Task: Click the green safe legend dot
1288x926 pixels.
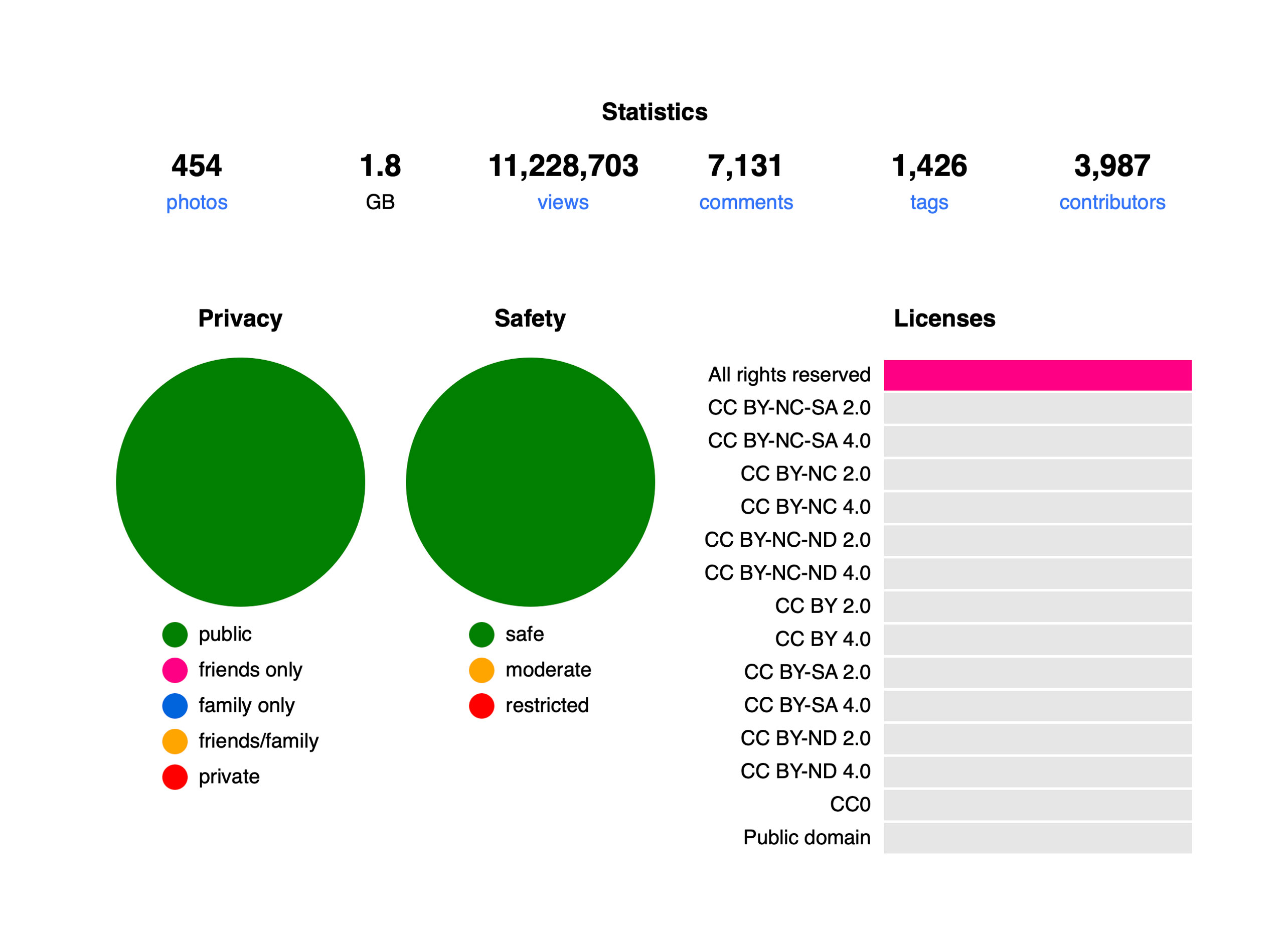Action: (481, 635)
